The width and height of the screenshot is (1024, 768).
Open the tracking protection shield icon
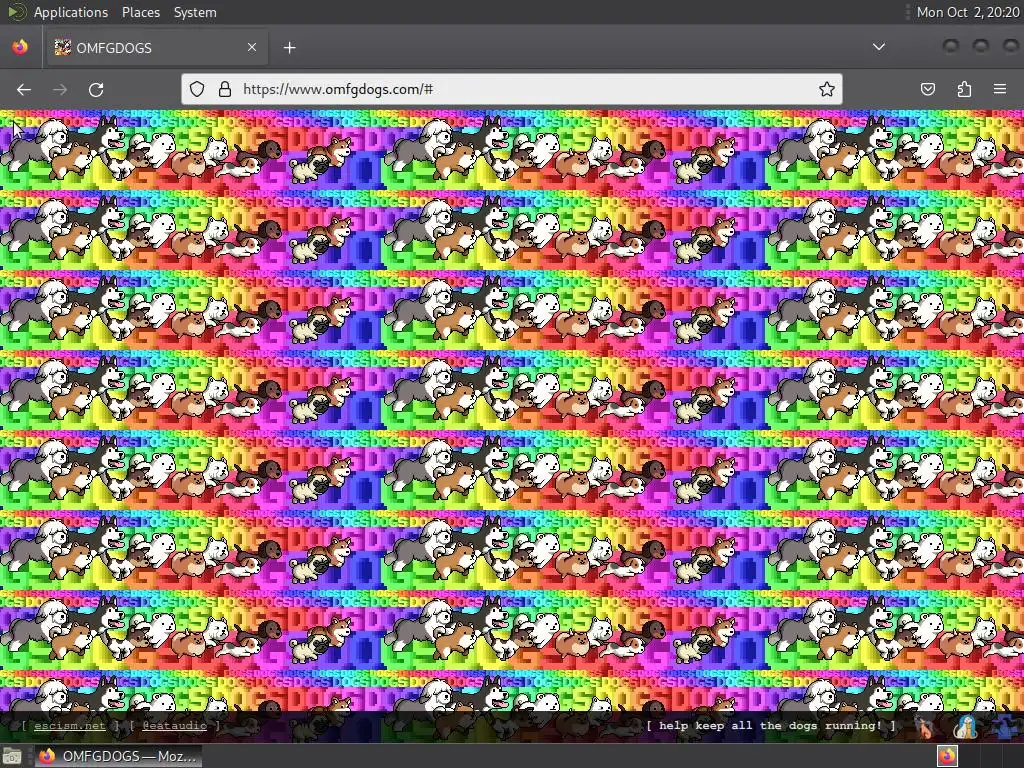coord(197,89)
